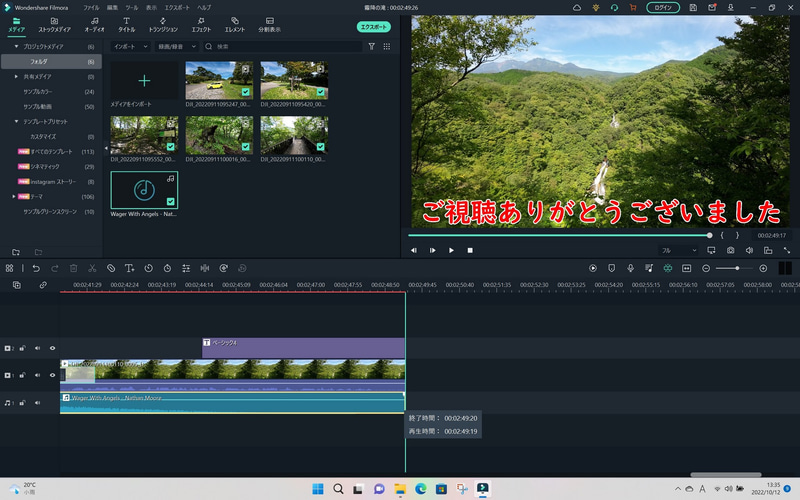Switch to the オーディオ tab
The height and width of the screenshot is (500, 800).
(x=94, y=24)
